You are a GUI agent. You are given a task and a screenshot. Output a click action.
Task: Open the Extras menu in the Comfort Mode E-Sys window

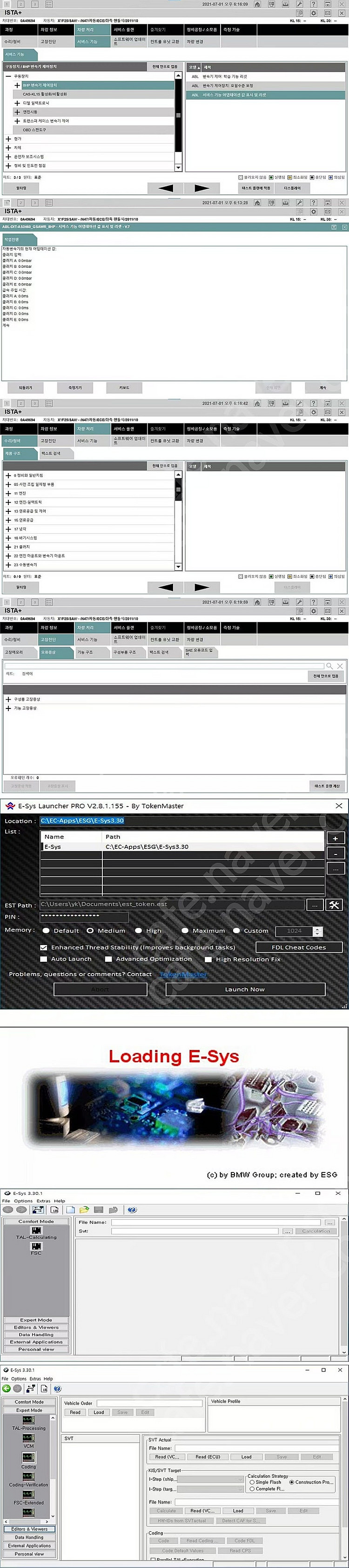tap(43, 1201)
